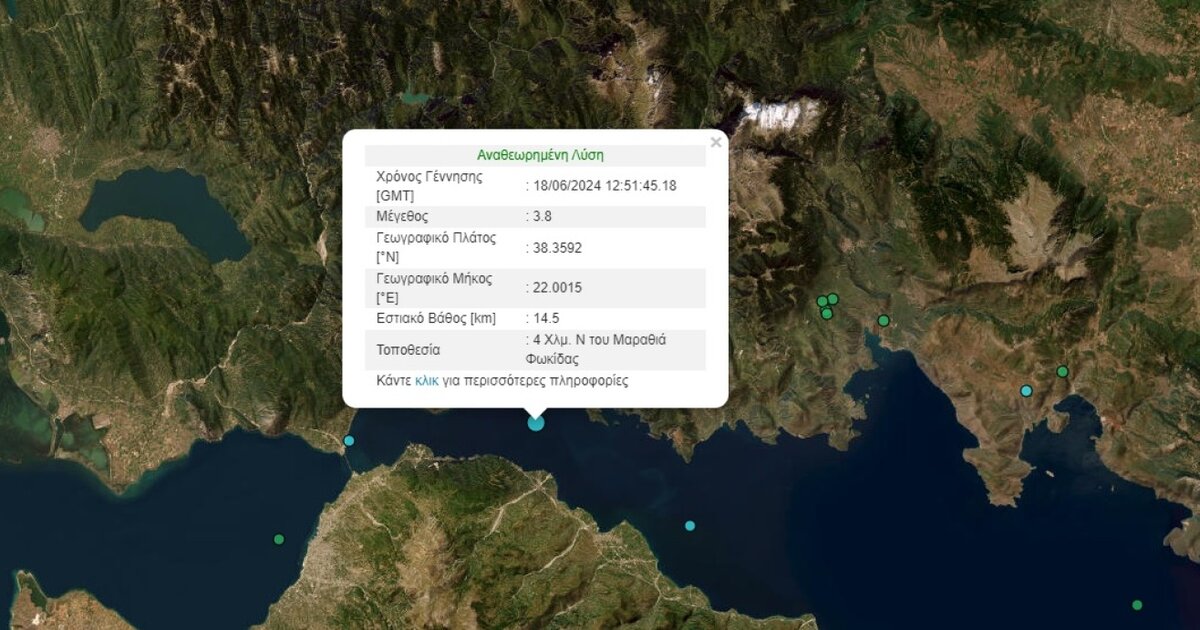Select the focal depth value 14.5
Image resolution: width=1200 pixels, height=630 pixels.
pos(545,319)
